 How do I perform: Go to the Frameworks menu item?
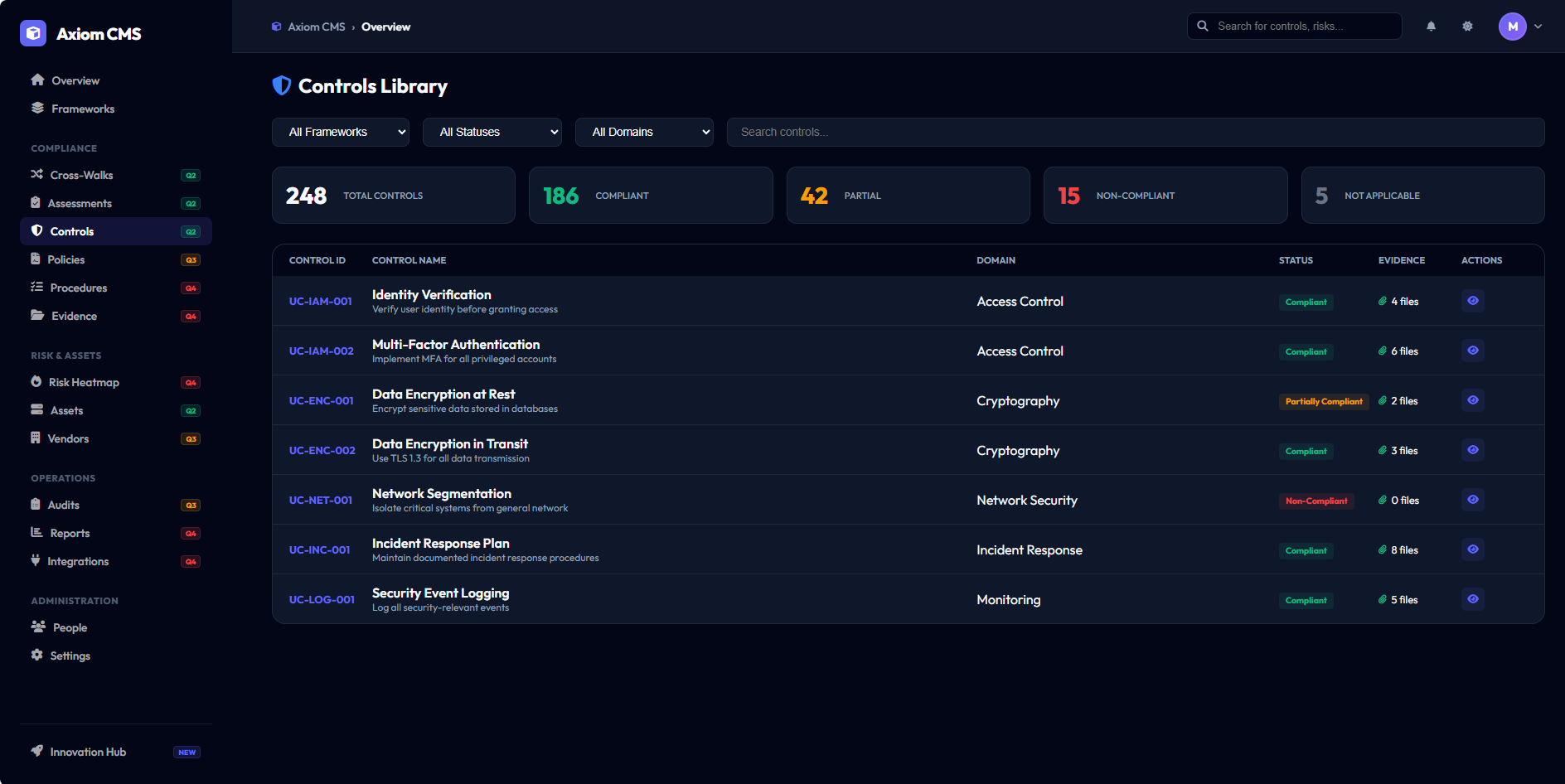pos(82,109)
